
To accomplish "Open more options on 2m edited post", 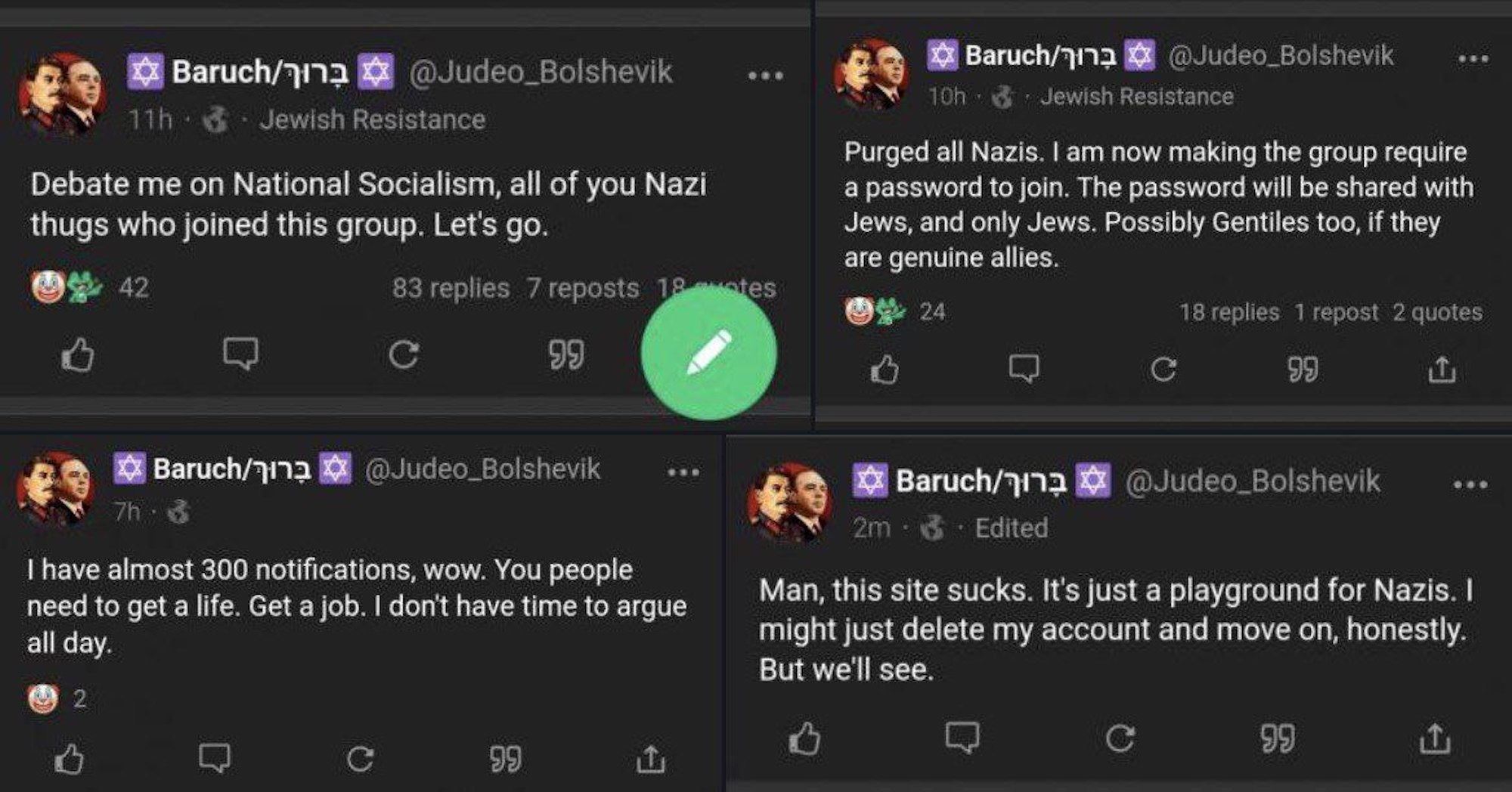I will click(1470, 484).
